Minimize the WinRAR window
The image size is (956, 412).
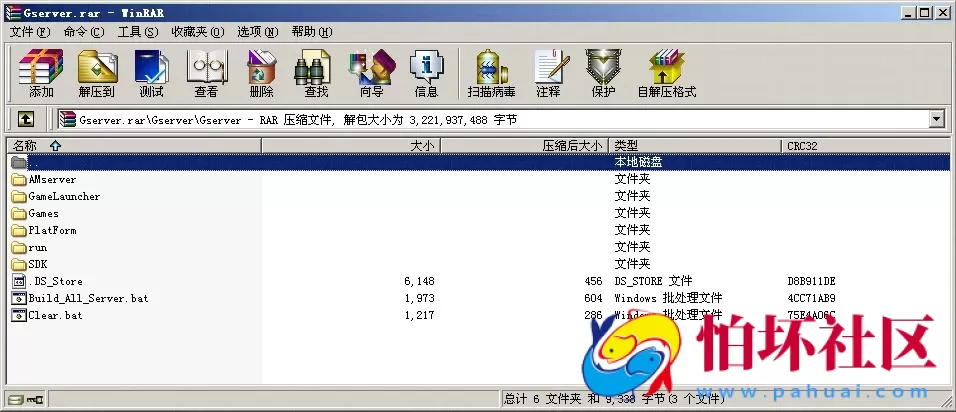click(x=909, y=12)
